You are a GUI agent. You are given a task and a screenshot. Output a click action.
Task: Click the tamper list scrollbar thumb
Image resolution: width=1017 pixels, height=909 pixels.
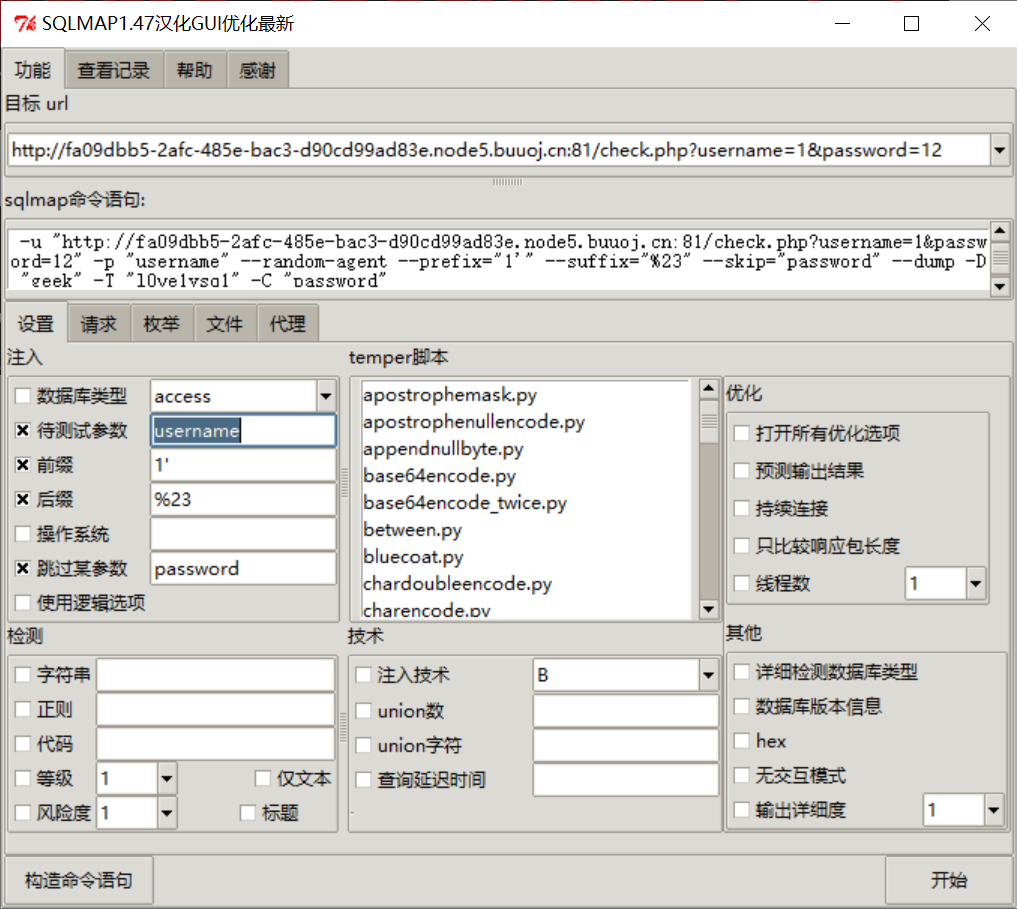708,421
